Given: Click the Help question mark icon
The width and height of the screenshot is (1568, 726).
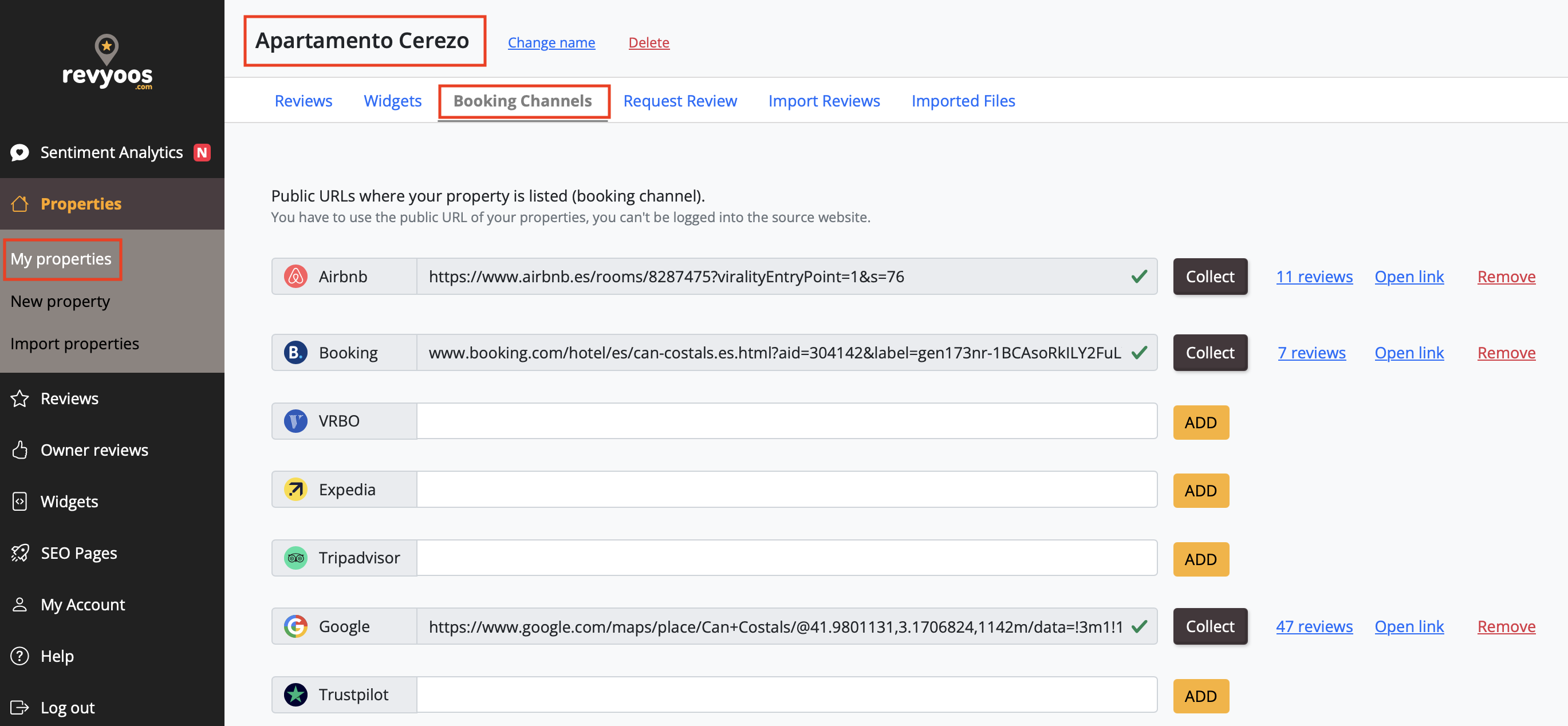Looking at the screenshot, I should click(19, 656).
